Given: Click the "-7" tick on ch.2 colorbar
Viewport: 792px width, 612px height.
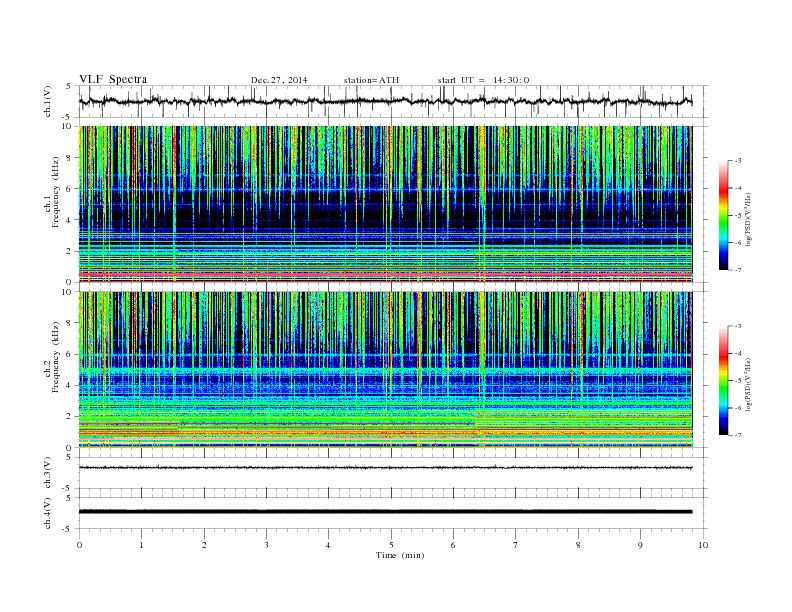Looking at the screenshot, I should [x=737, y=435].
